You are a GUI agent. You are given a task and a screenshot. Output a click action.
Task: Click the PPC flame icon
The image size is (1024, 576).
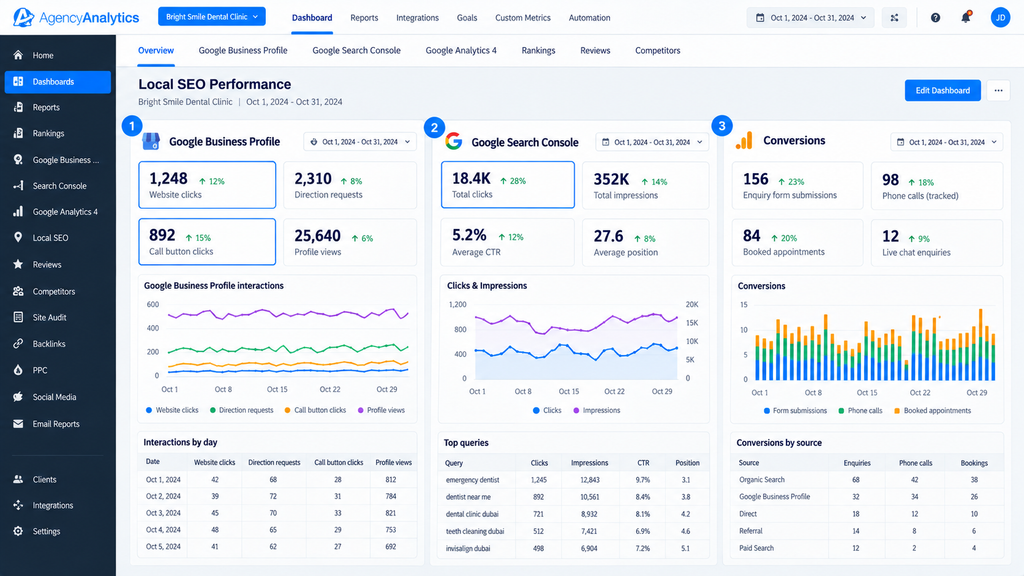pyautogui.click(x=18, y=370)
